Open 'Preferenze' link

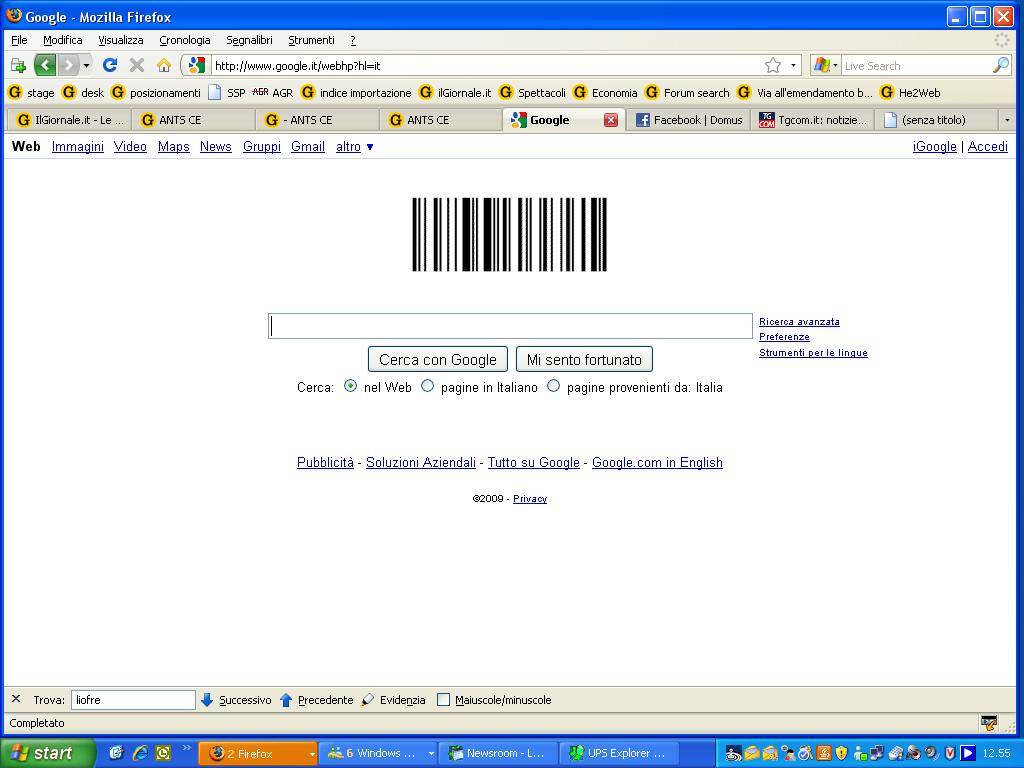[784, 337]
